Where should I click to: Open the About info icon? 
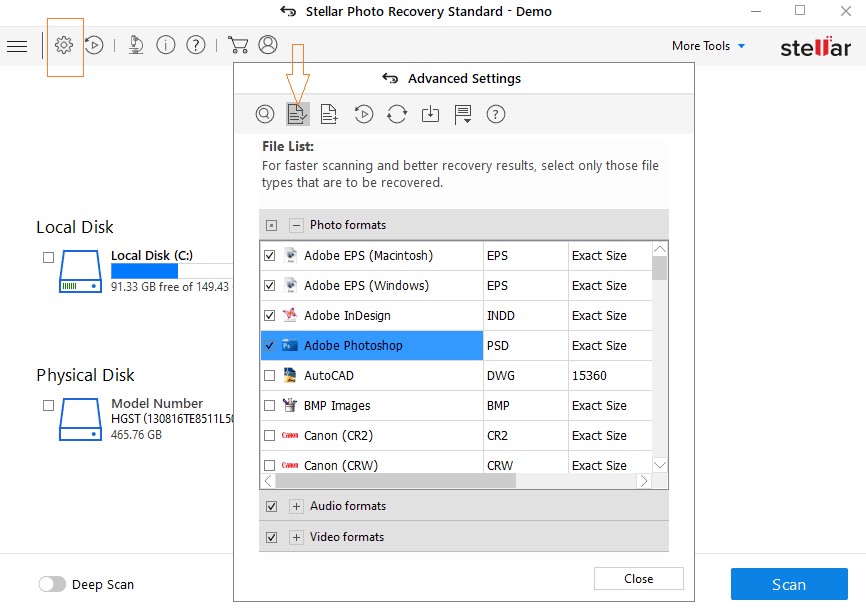[x=166, y=45]
